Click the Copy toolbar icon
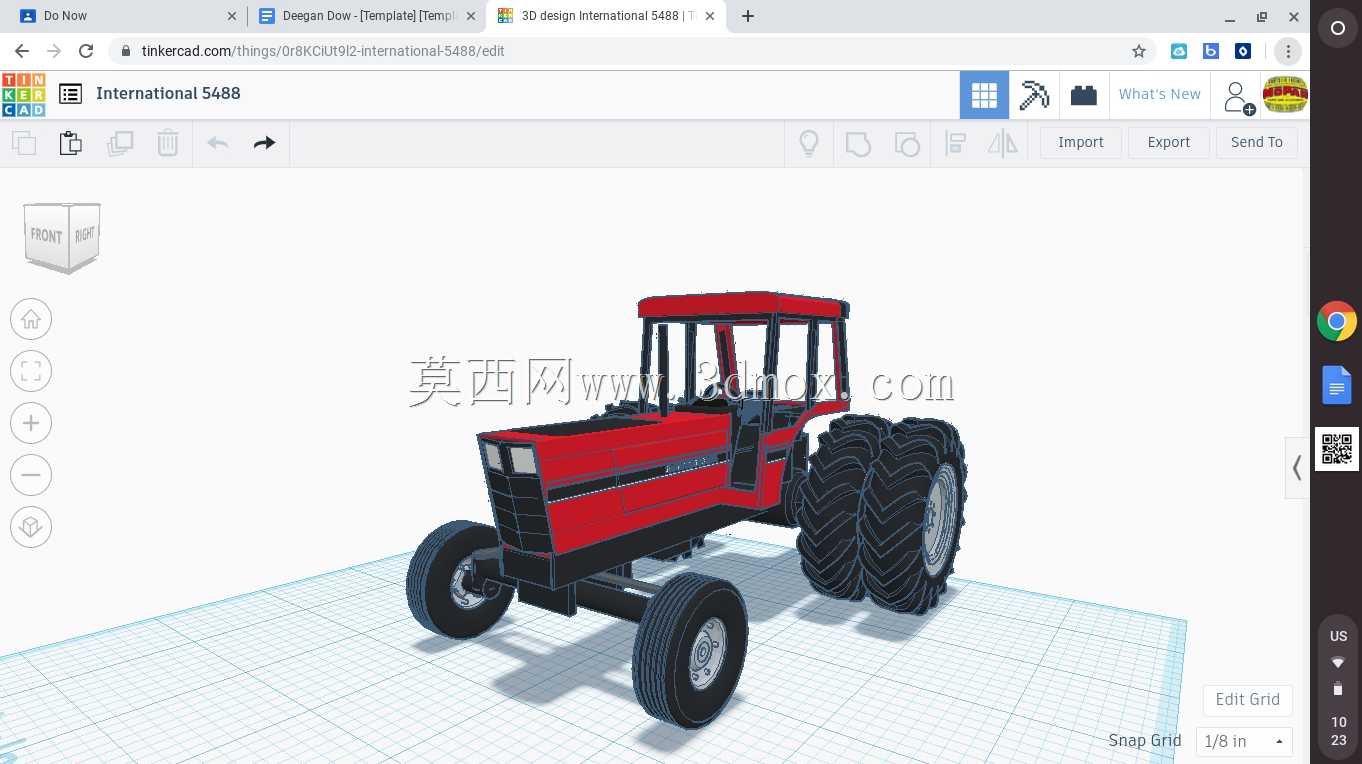 point(24,143)
